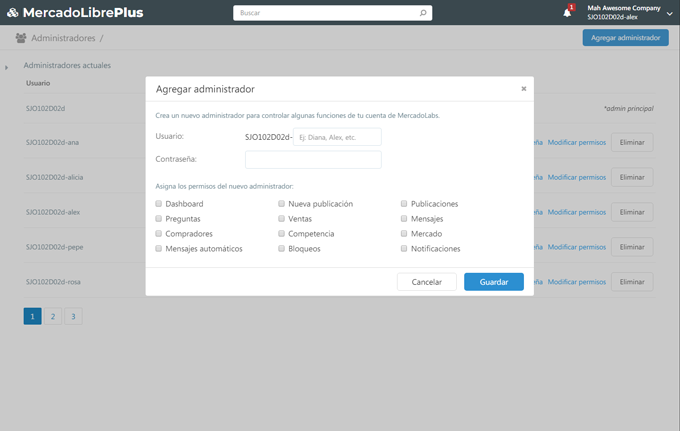Click the Administradores group icon

coord(21,38)
